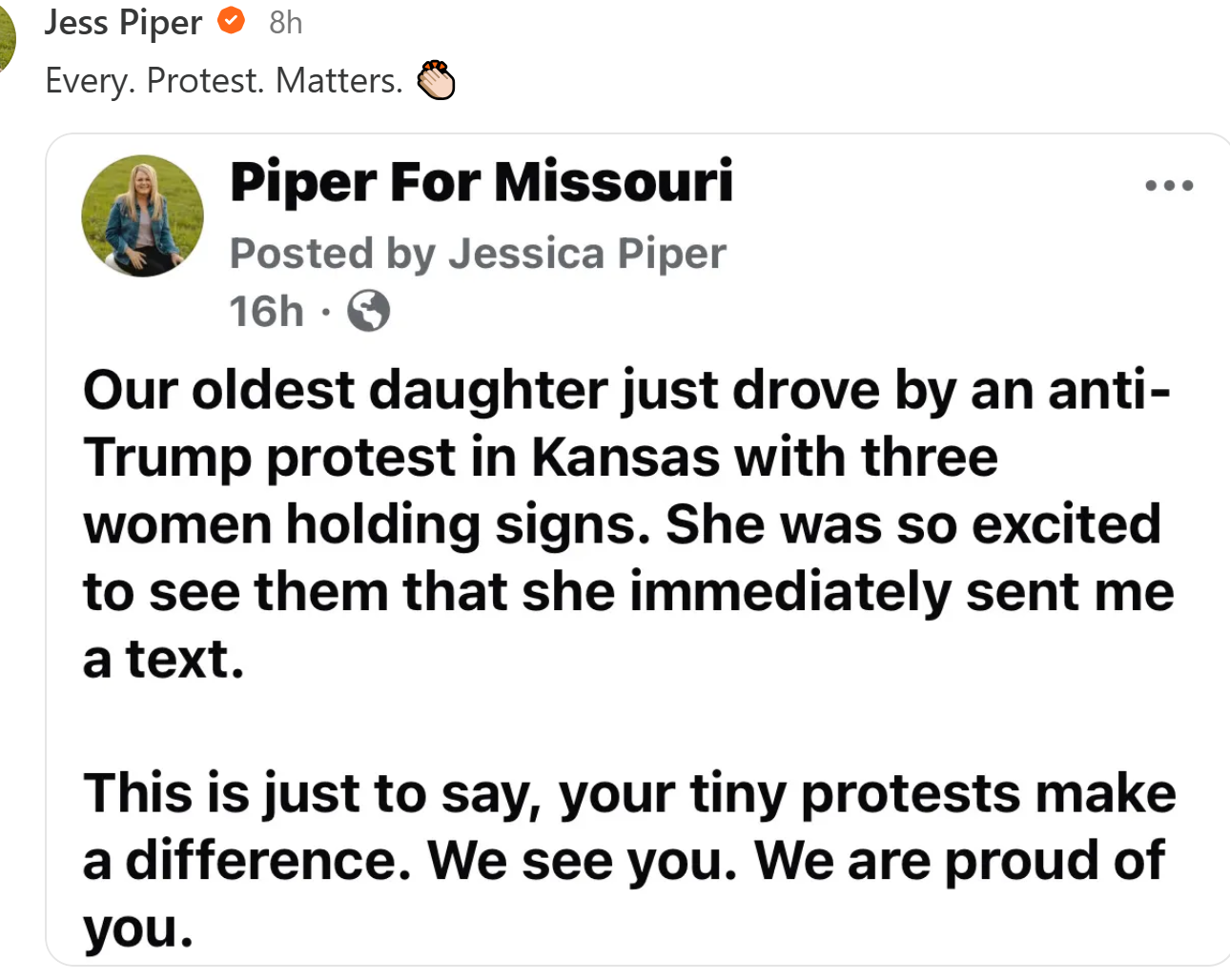Open the Piper For Missouri profile picture
This screenshot has width=1230, height=980.
(143, 216)
